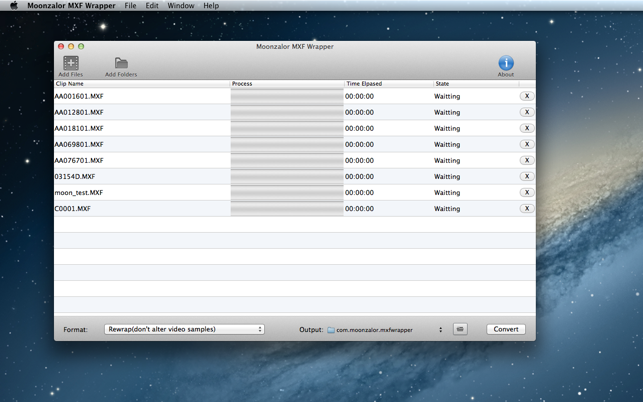
Task: Click the State column header
Action: tap(476, 84)
